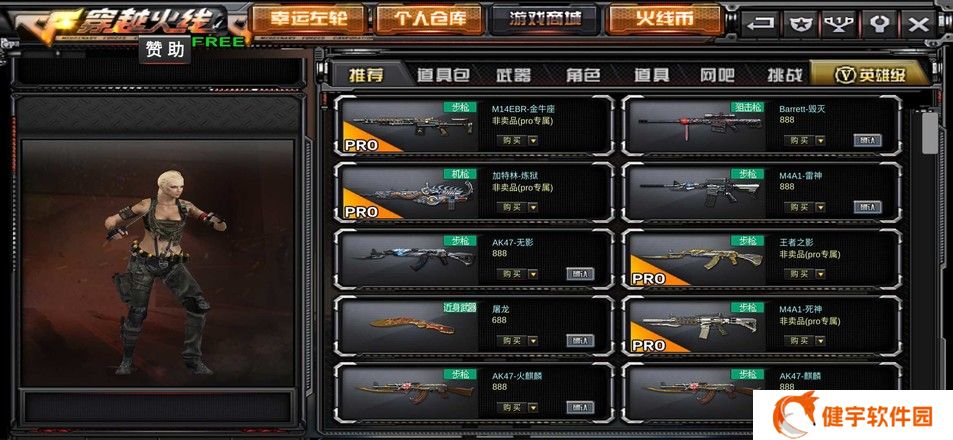953x440 pixels.
Task: Open the trophy ranking icon
Action: point(840,24)
